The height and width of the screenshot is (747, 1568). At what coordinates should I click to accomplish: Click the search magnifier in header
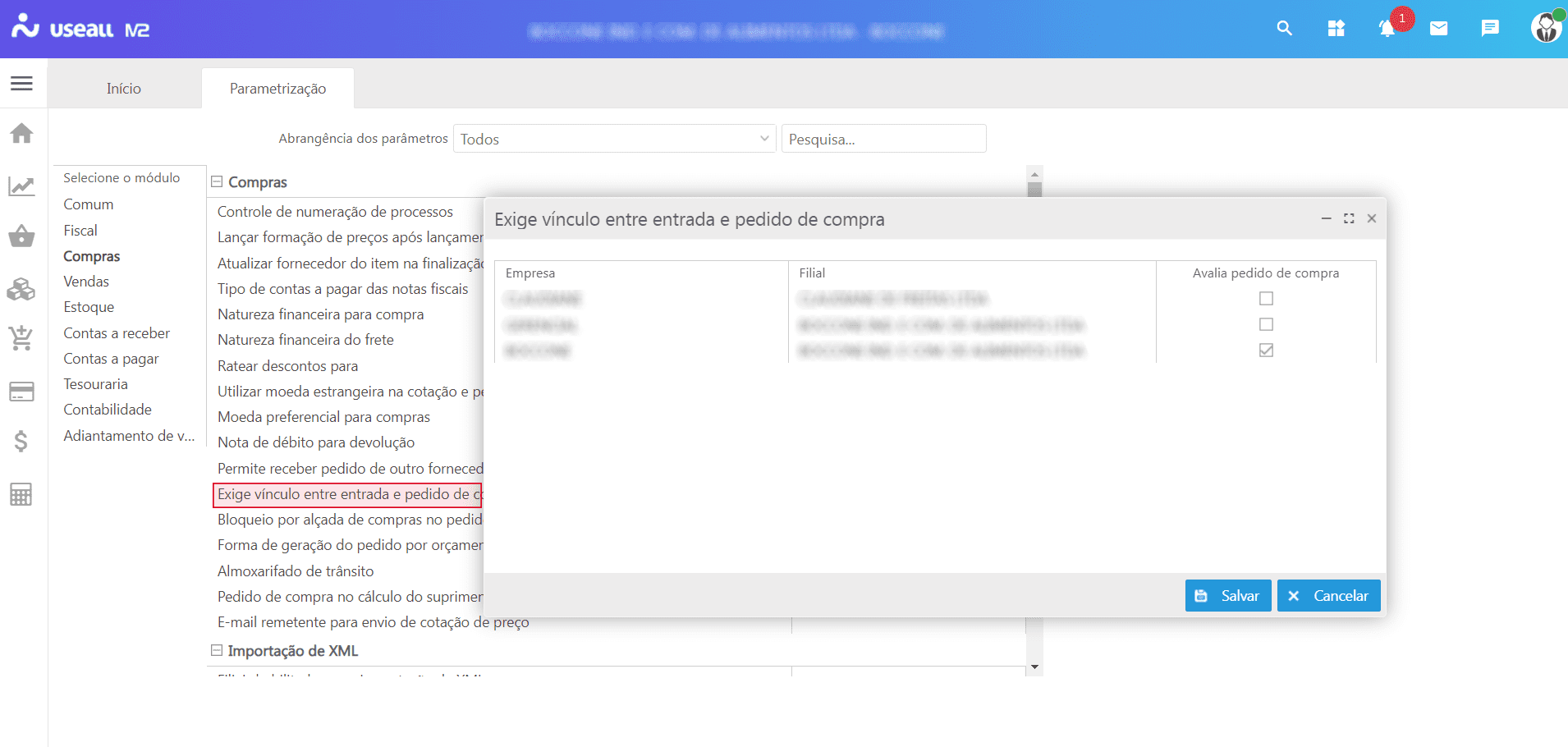(1285, 29)
